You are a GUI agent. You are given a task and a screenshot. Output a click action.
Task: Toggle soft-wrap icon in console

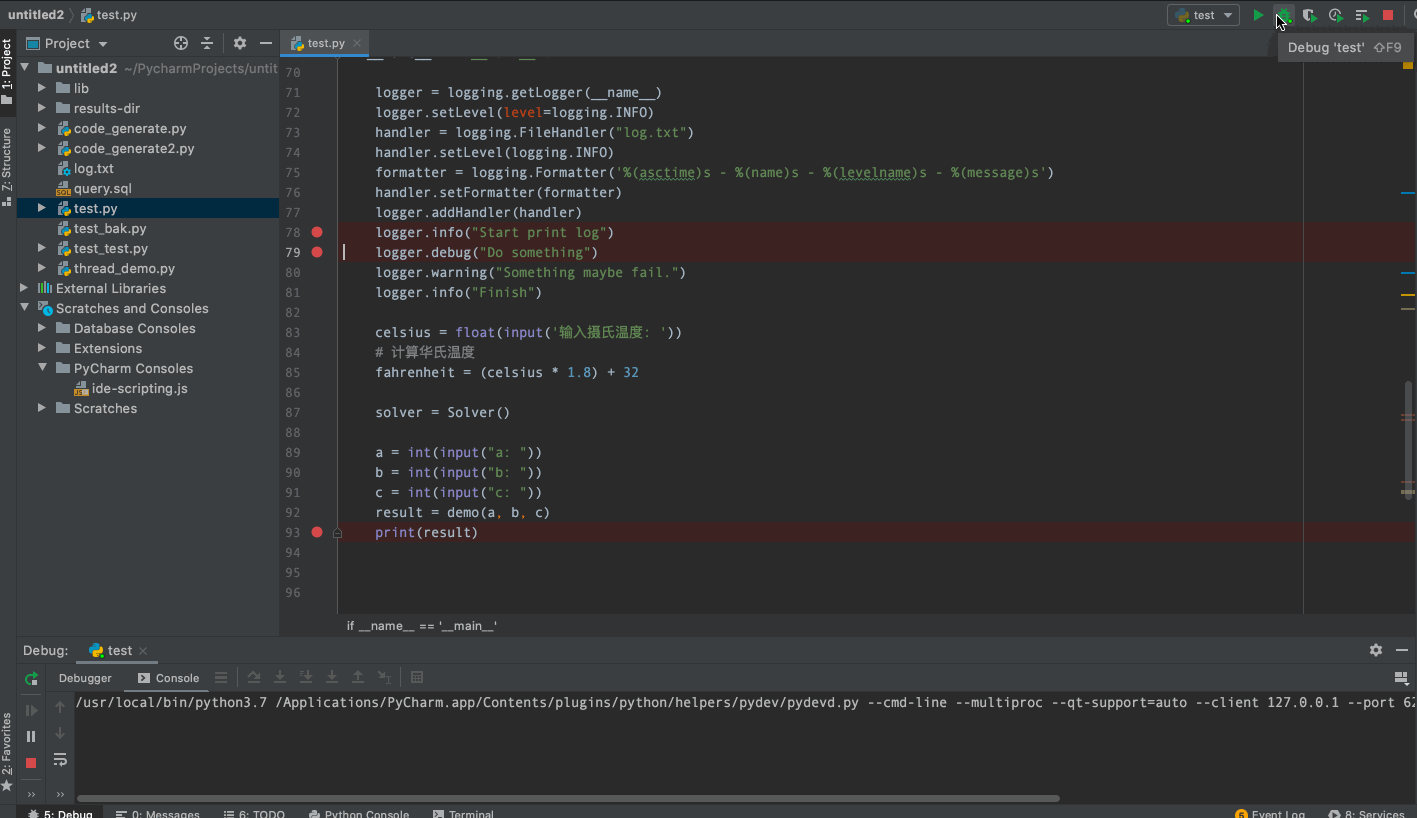60,760
